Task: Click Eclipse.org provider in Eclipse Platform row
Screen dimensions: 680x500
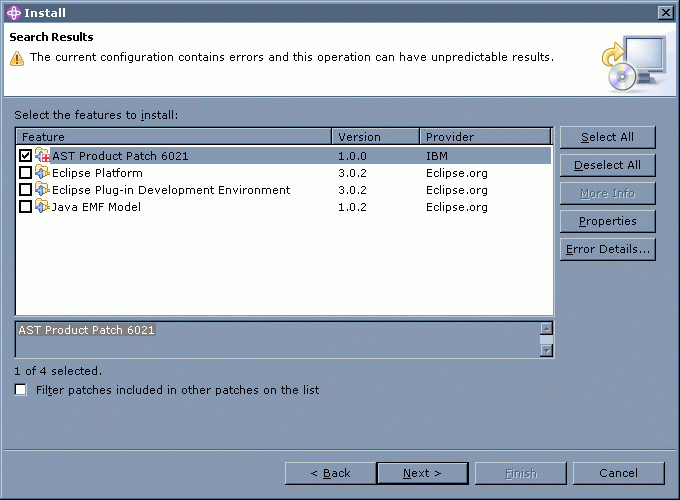Action: (x=457, y=173)
